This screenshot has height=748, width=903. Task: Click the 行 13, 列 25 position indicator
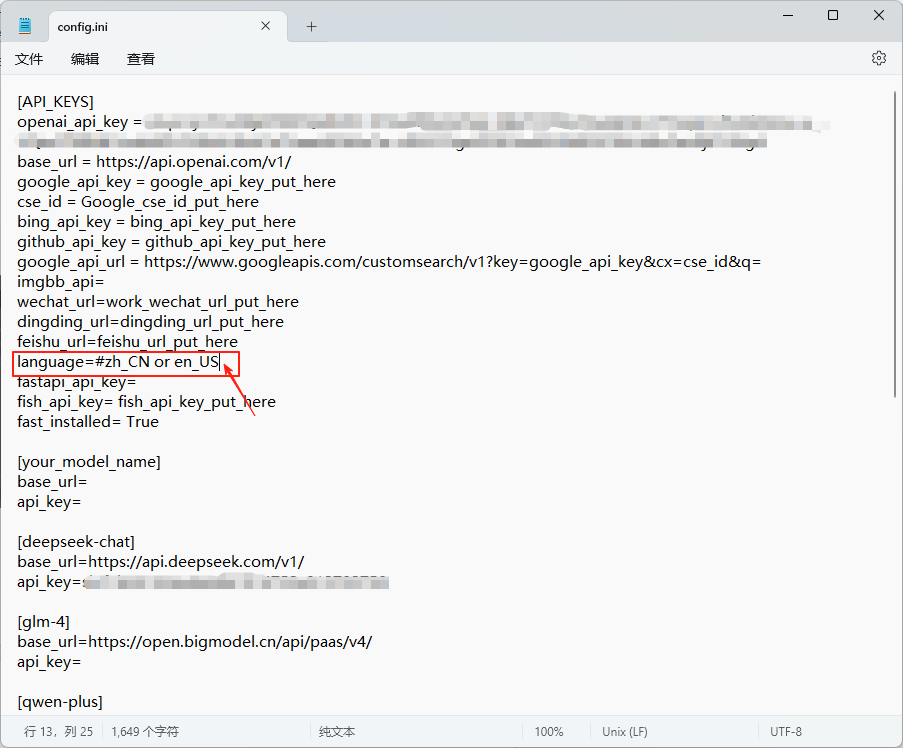coord(58,731)
